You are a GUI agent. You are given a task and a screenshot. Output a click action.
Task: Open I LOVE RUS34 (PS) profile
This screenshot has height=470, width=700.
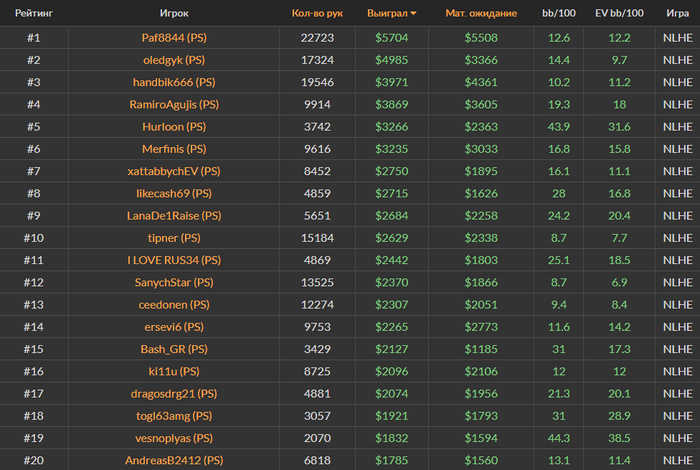[174, 260]
